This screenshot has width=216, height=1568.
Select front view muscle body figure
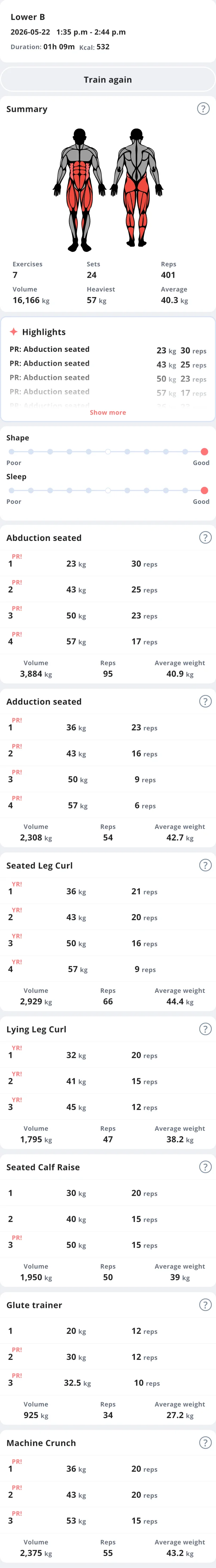[x=79, y=189]
